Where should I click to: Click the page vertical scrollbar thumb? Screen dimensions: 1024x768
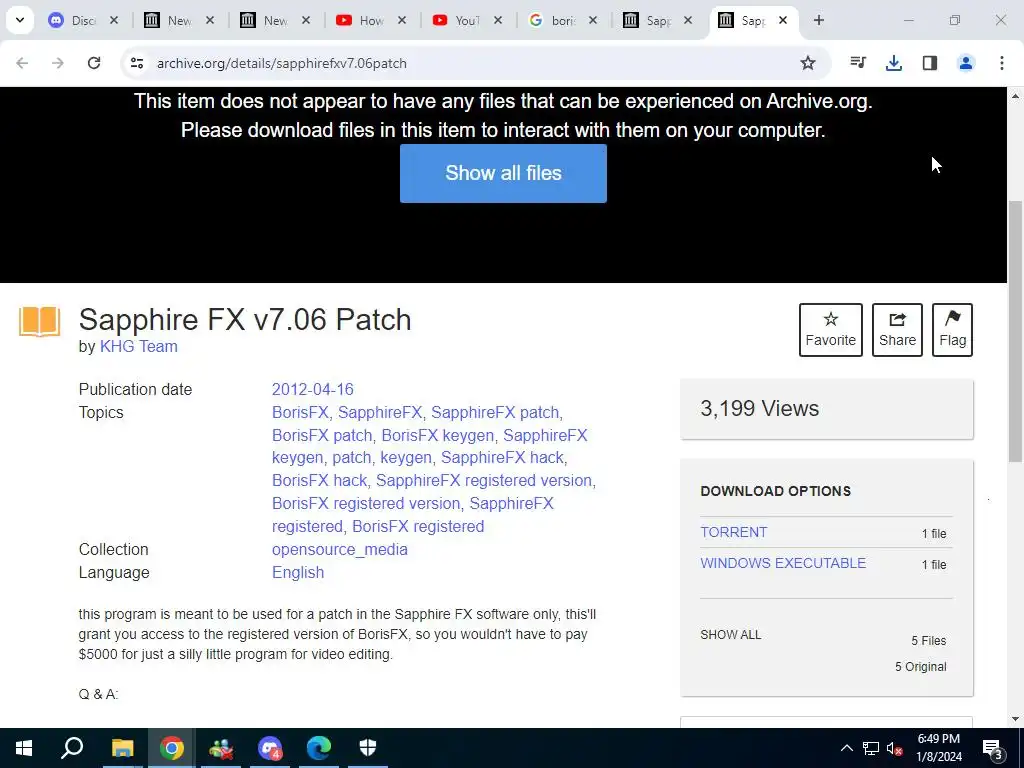tap(1016, 331)
